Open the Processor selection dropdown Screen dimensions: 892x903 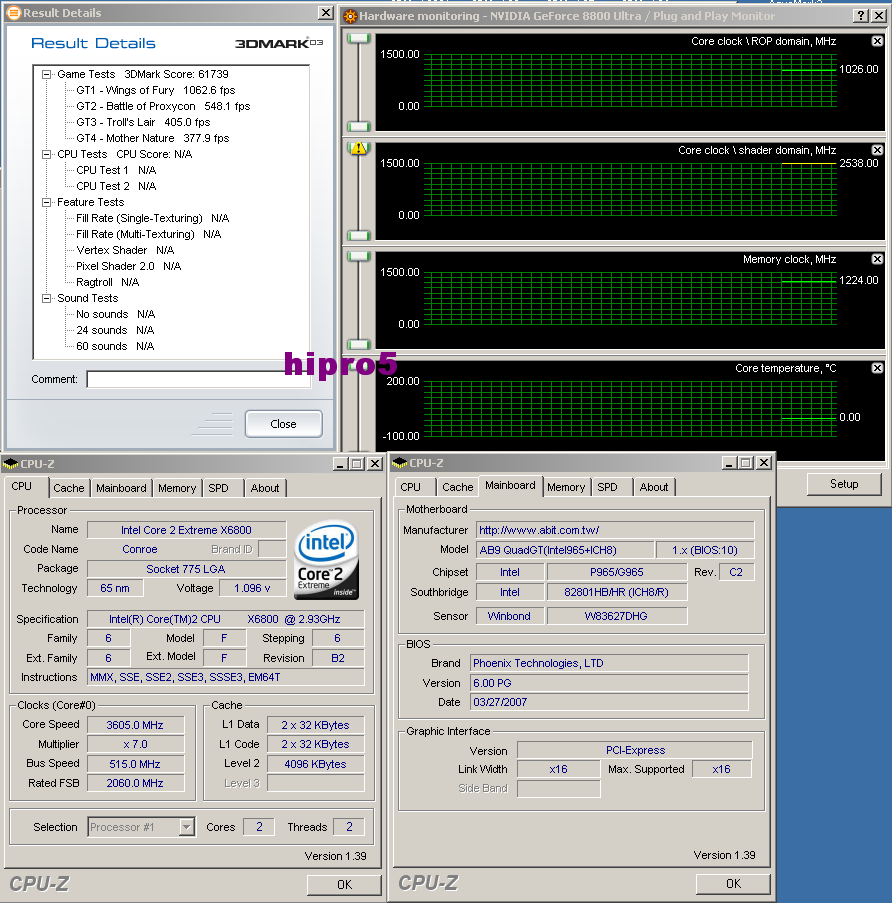186,827
